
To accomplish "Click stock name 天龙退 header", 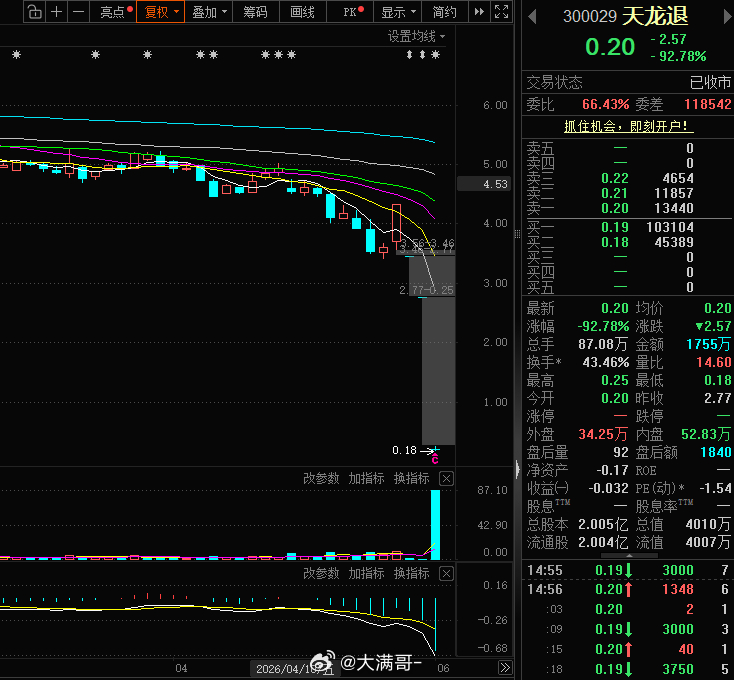I will click(655, 16).
